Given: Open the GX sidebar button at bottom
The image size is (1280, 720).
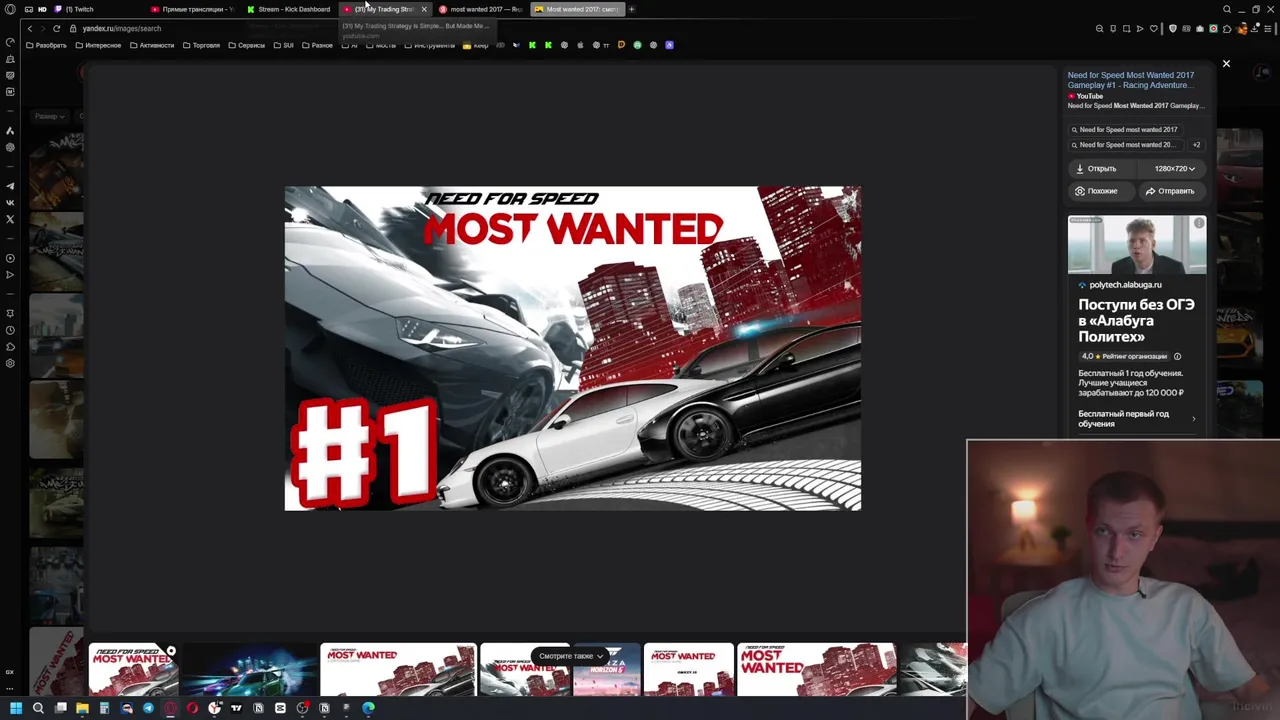Looking at the screenshot, I should coord(10,672).
